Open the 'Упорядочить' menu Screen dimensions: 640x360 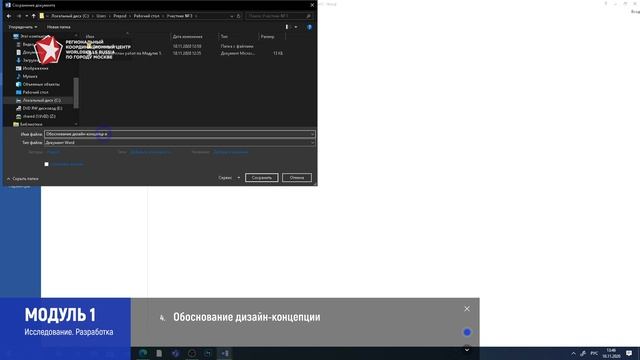point(23,27)
